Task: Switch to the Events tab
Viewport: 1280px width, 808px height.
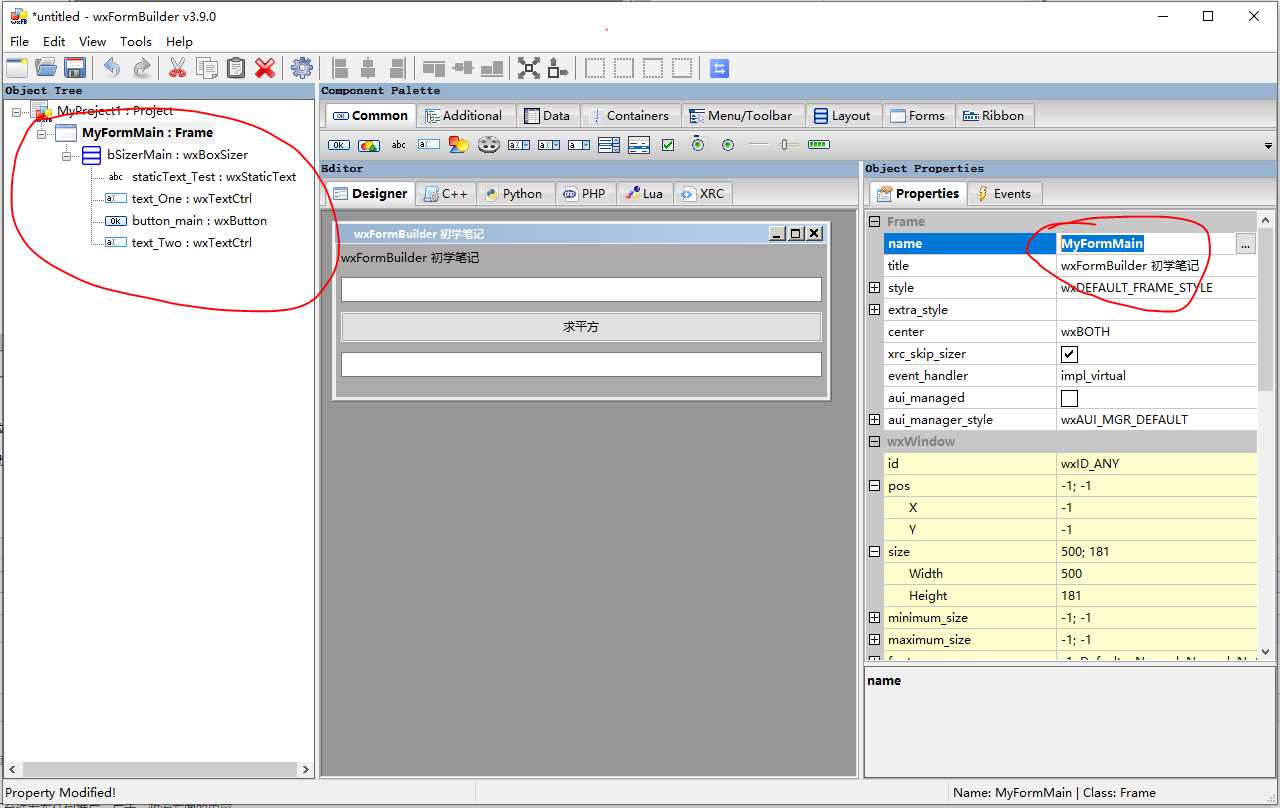Action: tap(1004, 194)
